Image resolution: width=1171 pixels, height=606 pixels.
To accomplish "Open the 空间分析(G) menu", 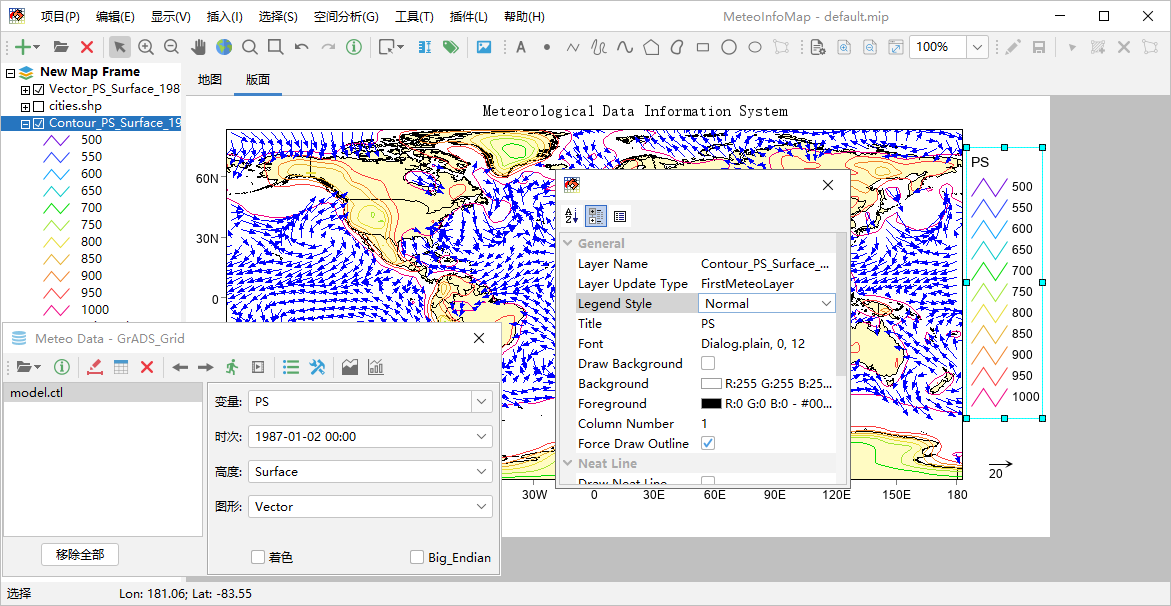I will 345,17.
